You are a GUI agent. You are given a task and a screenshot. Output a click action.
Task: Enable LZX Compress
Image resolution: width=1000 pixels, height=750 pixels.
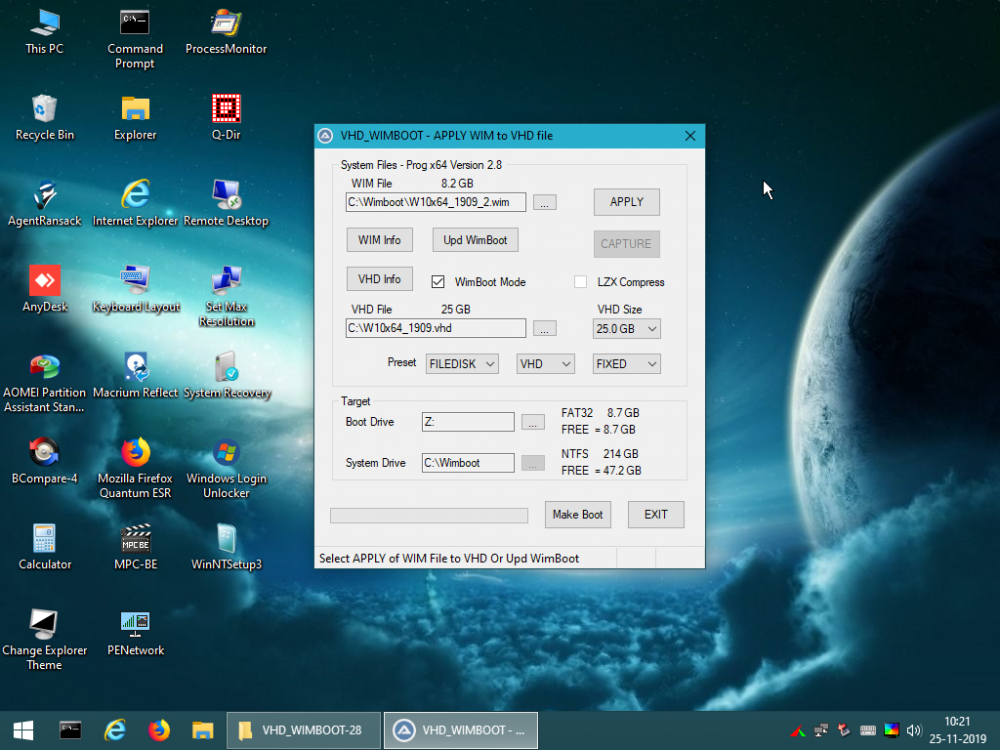(x=580, y=282)
